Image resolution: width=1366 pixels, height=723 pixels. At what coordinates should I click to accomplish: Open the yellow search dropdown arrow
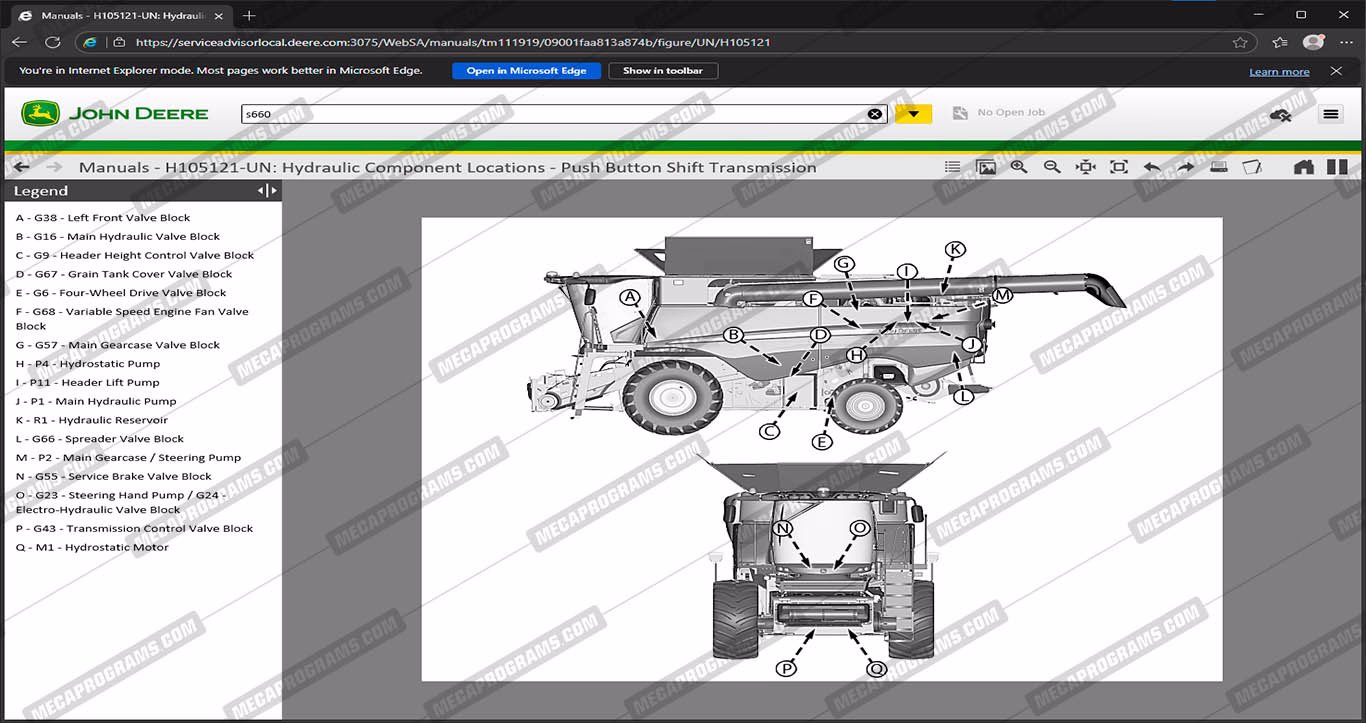click(913, 114)
